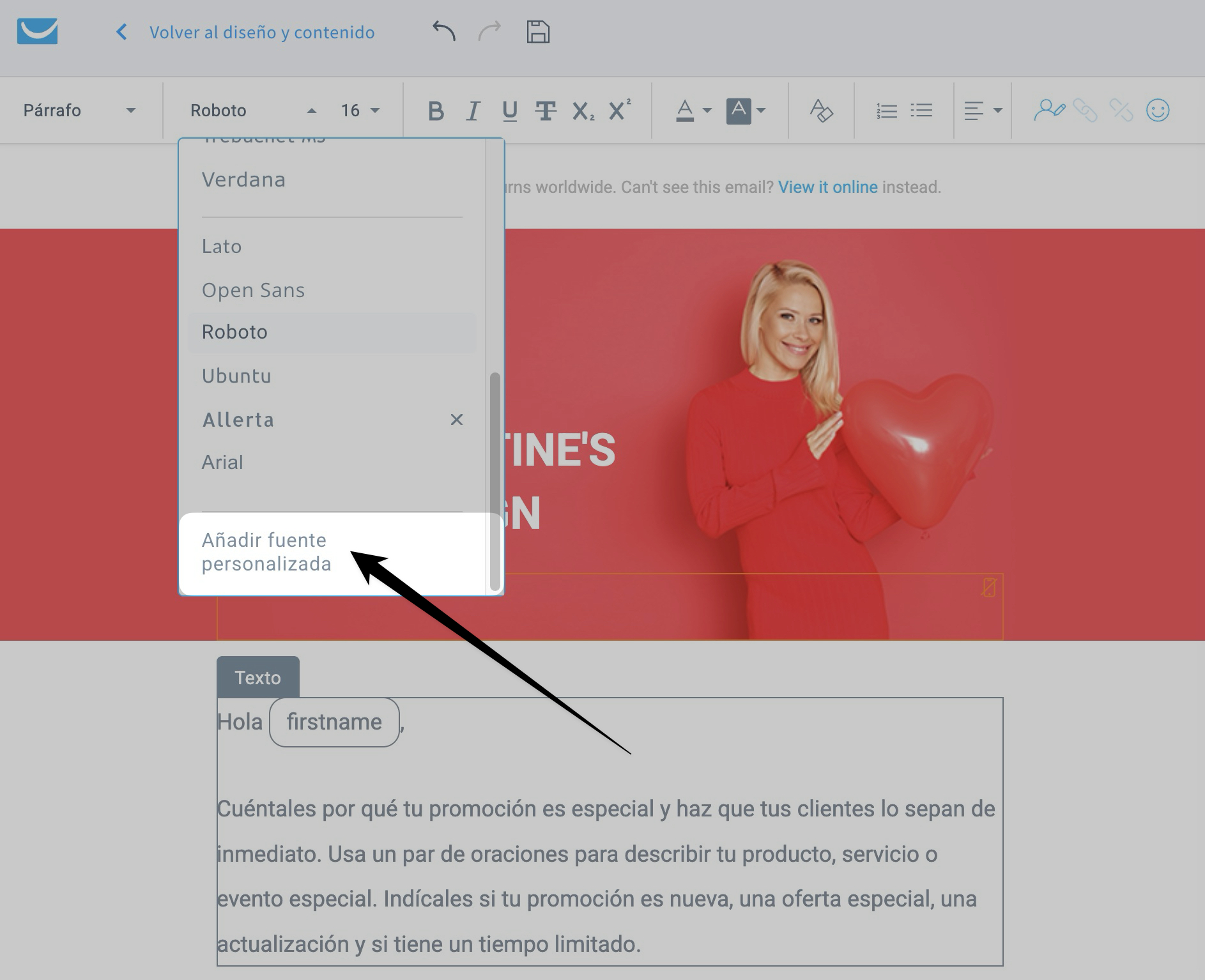The width and height of the screenshot is (1205, 980).
Task: Clear text formatting
Action: coord(820,110)
